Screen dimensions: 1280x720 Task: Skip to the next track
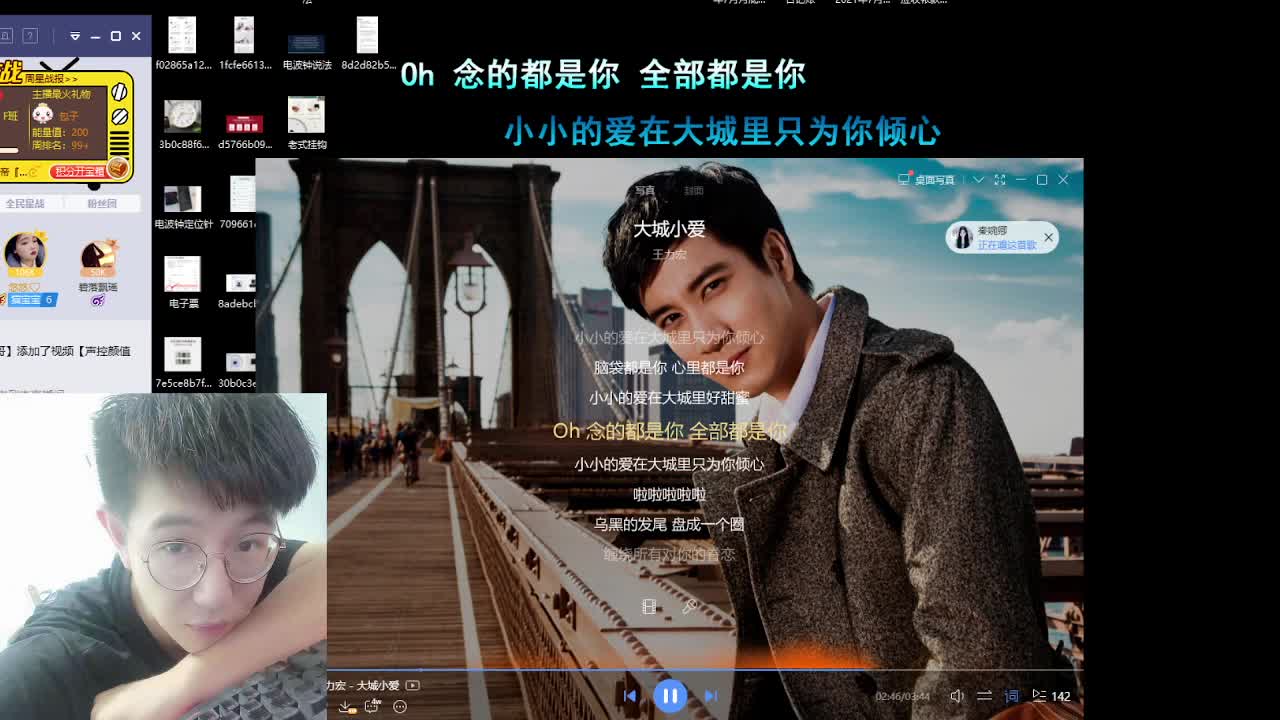click(711, 696)
